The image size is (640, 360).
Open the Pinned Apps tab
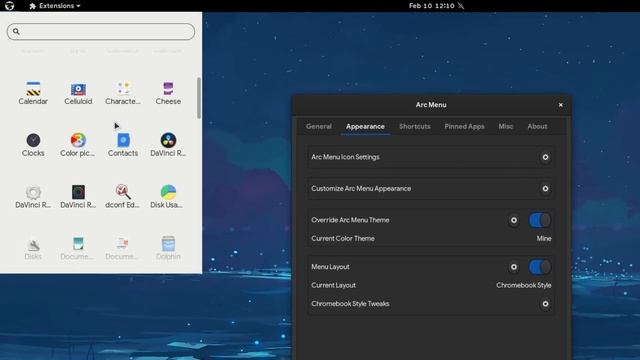464,127
